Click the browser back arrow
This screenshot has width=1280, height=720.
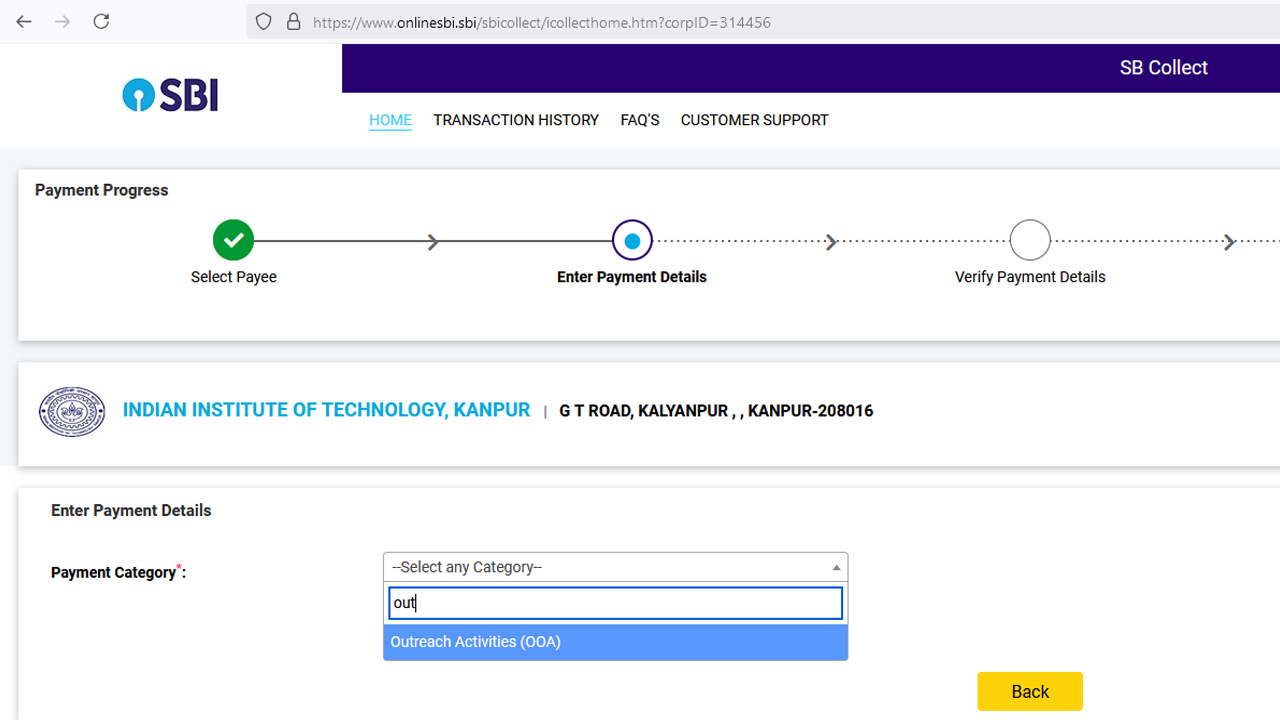(24, 21)
